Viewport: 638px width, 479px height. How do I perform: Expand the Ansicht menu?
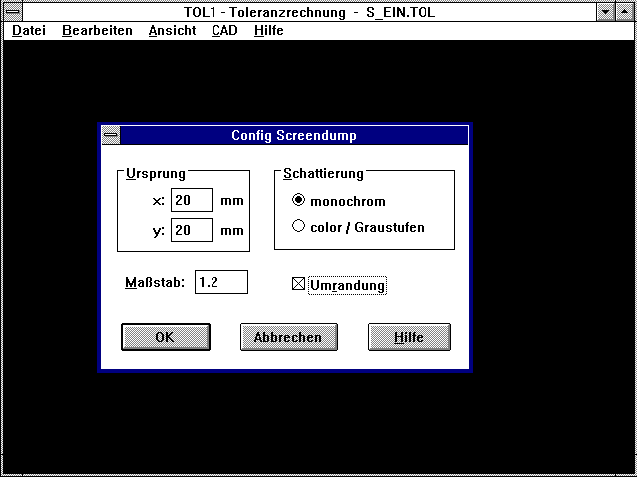[x=172, y=31]
